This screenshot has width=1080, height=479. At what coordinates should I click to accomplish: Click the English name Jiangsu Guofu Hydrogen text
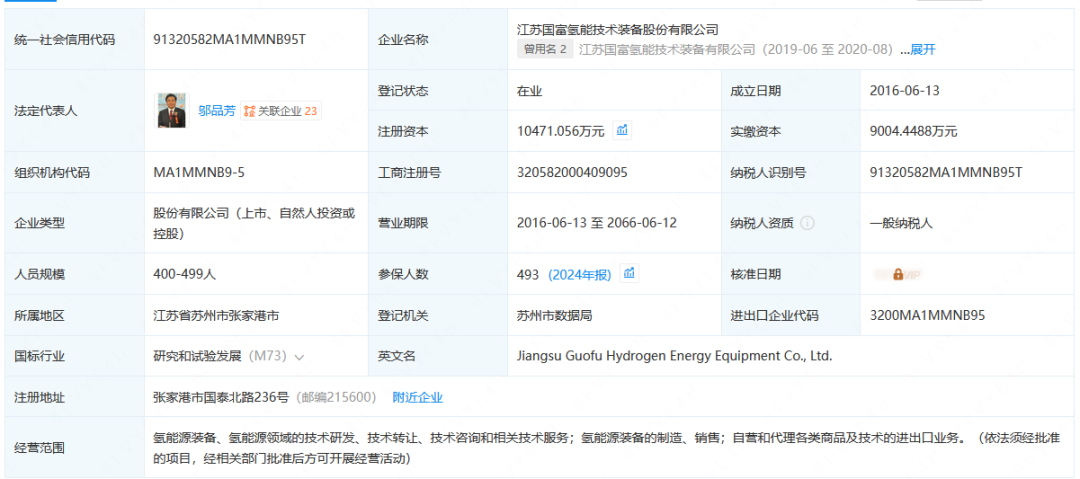point(674,355)
